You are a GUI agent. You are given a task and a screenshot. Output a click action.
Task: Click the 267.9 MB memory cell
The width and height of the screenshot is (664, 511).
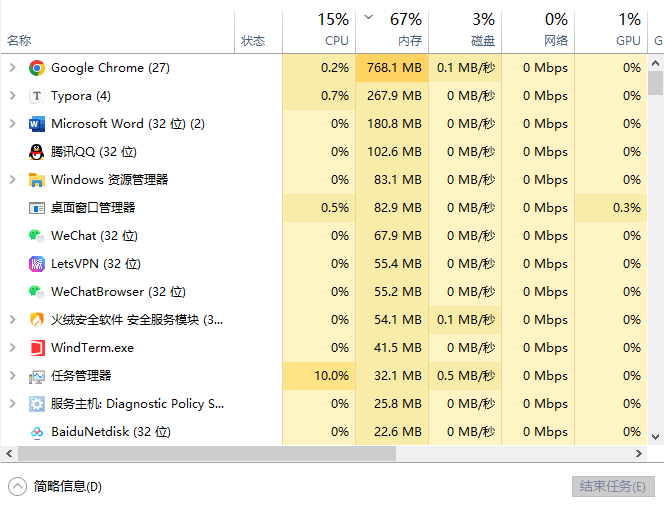click(x=392, y=96)
